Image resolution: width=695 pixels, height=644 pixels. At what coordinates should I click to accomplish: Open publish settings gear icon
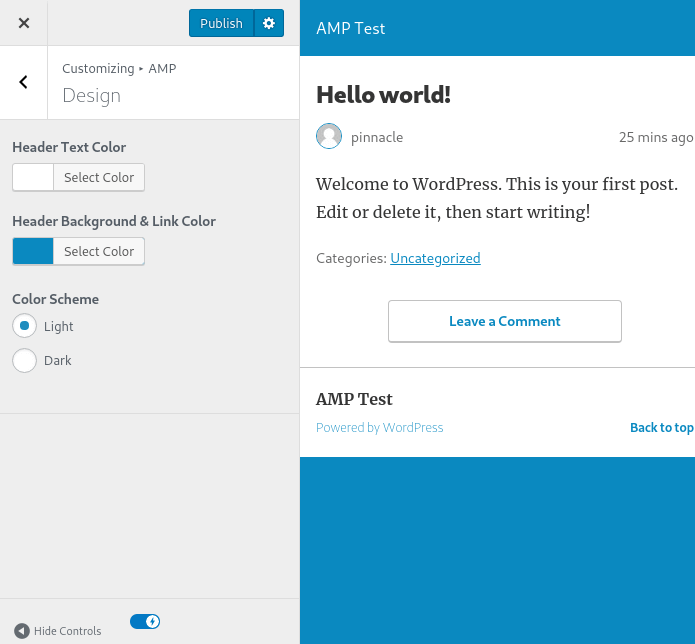[x=269, y=23]
